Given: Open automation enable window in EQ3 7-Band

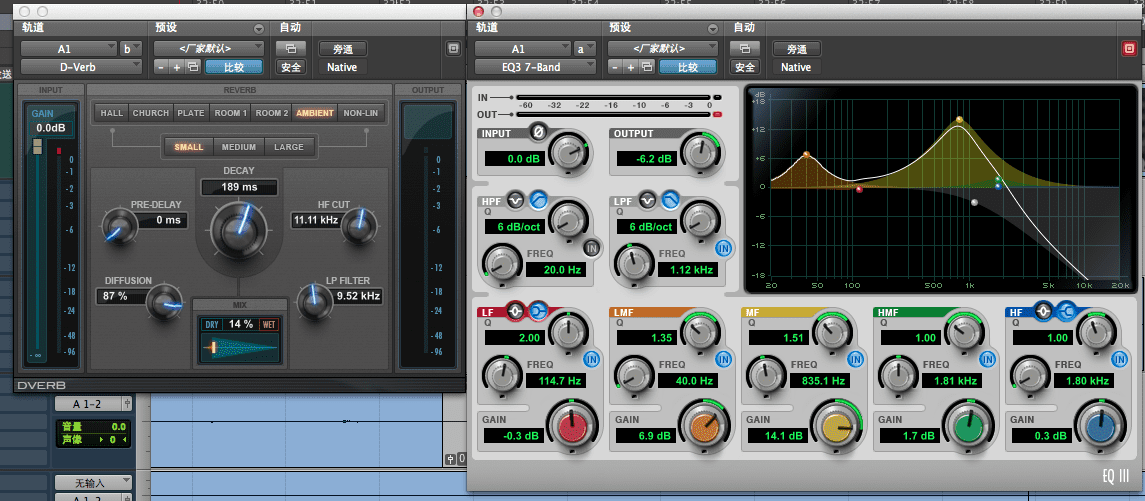Looking at the screenshot, I should point(745,49).
